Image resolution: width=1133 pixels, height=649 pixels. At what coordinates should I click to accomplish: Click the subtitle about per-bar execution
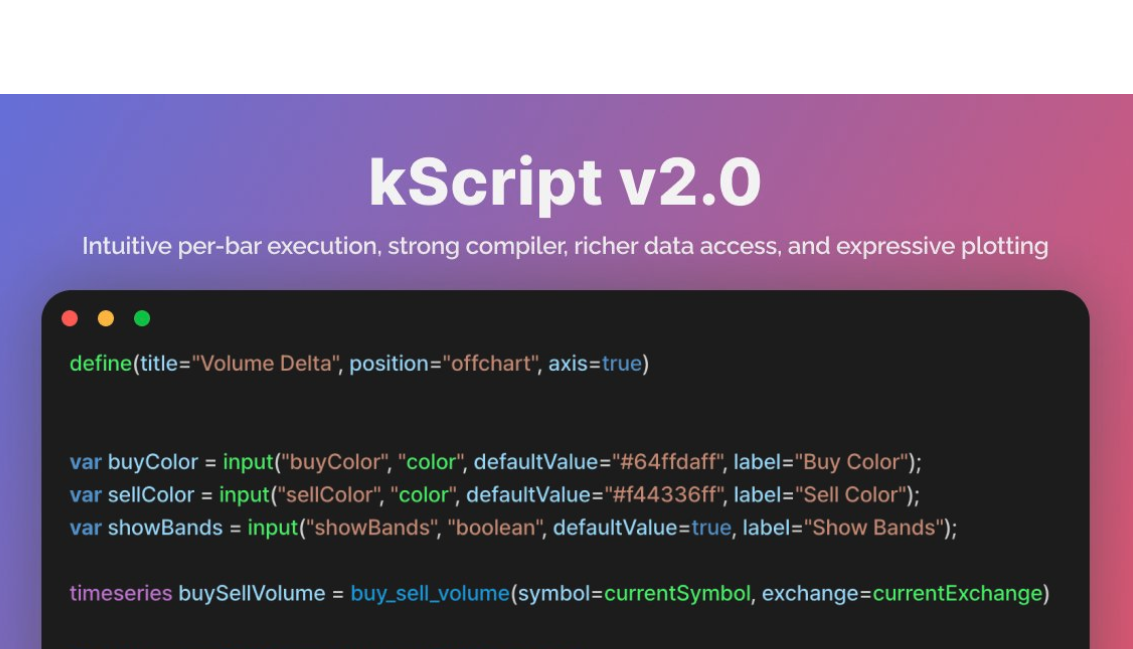point(565,246)
